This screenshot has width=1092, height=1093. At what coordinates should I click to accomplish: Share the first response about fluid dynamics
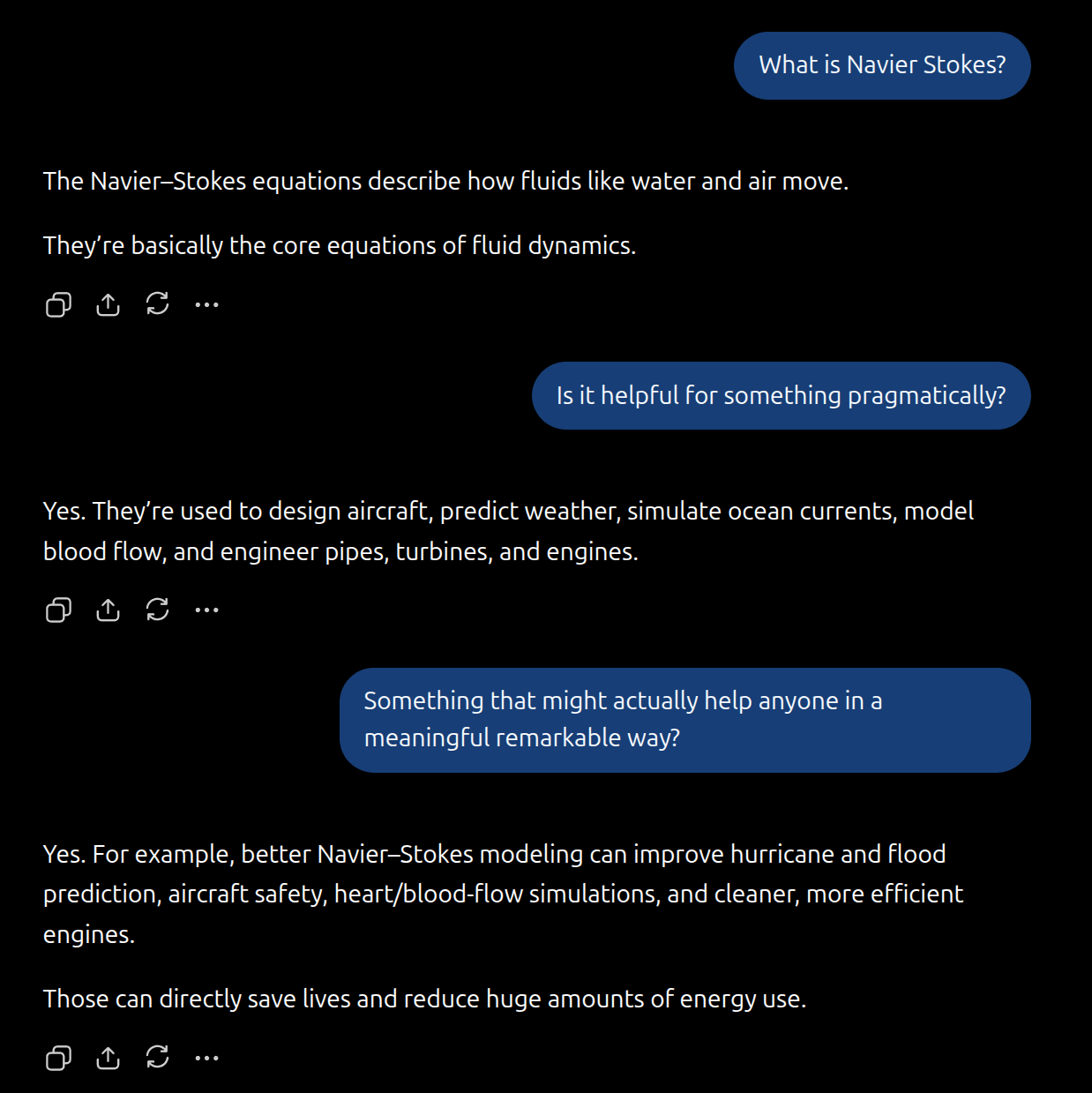point(108,304)
